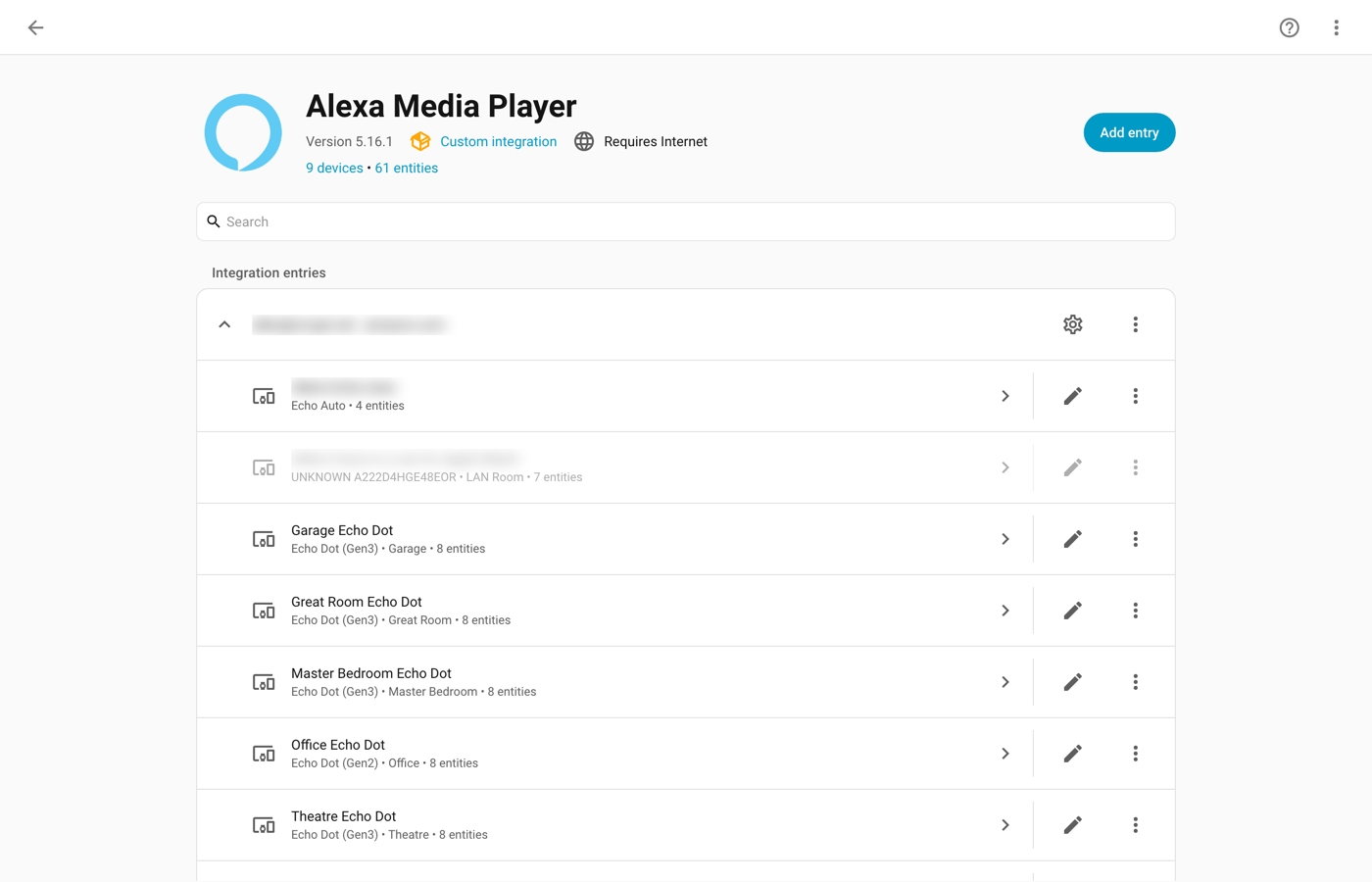
Task: Select the Great Room Echo Dot title
Action: (x=357, y=602)
